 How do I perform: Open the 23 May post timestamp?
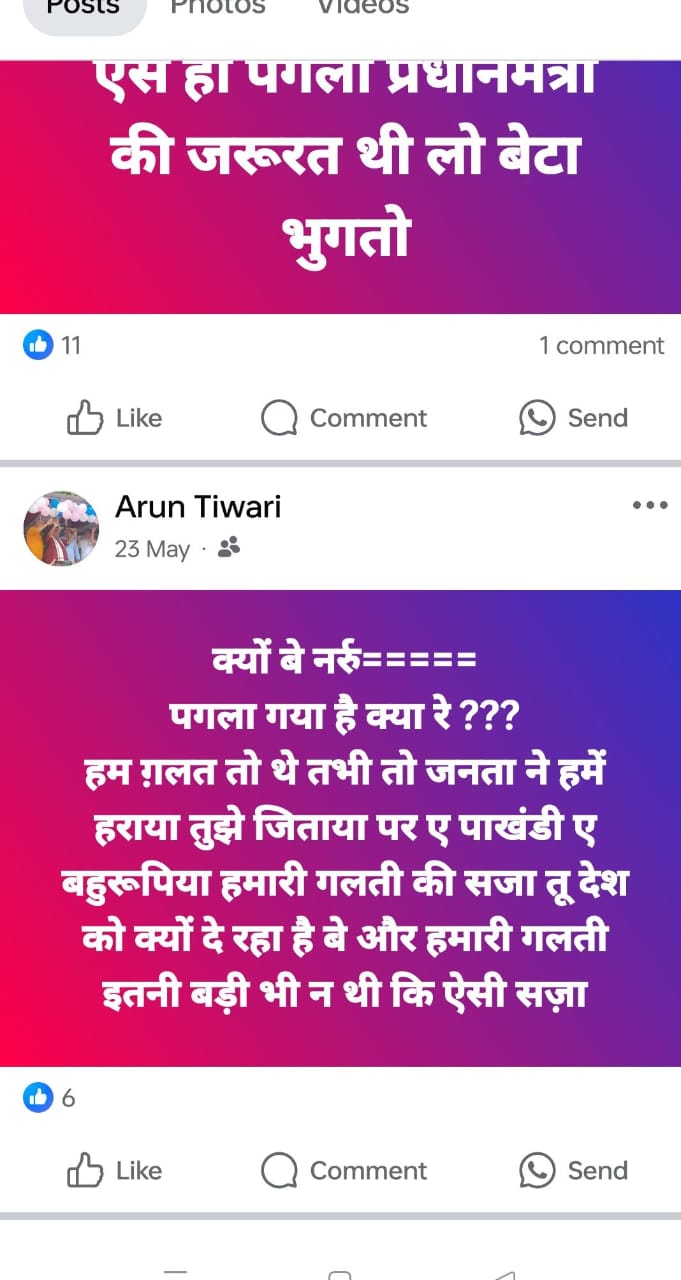[x=152, y=549]
